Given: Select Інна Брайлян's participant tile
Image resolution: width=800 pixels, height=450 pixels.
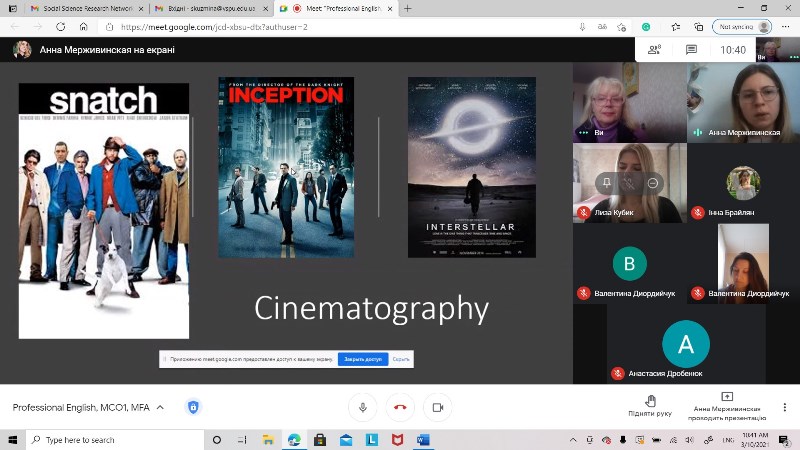Looking at the screenshot, I should coord(743,183).
